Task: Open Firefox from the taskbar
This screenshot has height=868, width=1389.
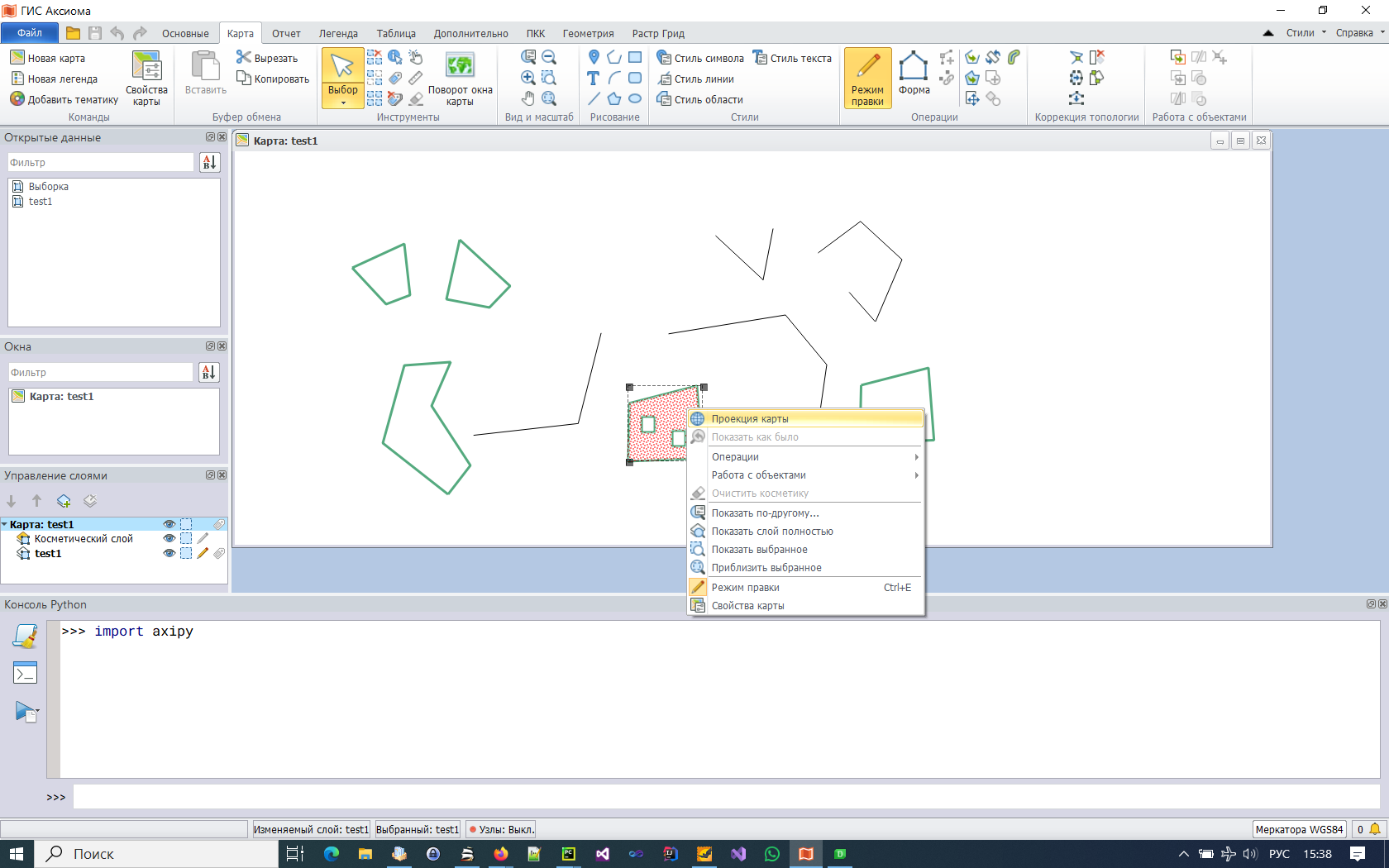Action: (x=501, y=854)
